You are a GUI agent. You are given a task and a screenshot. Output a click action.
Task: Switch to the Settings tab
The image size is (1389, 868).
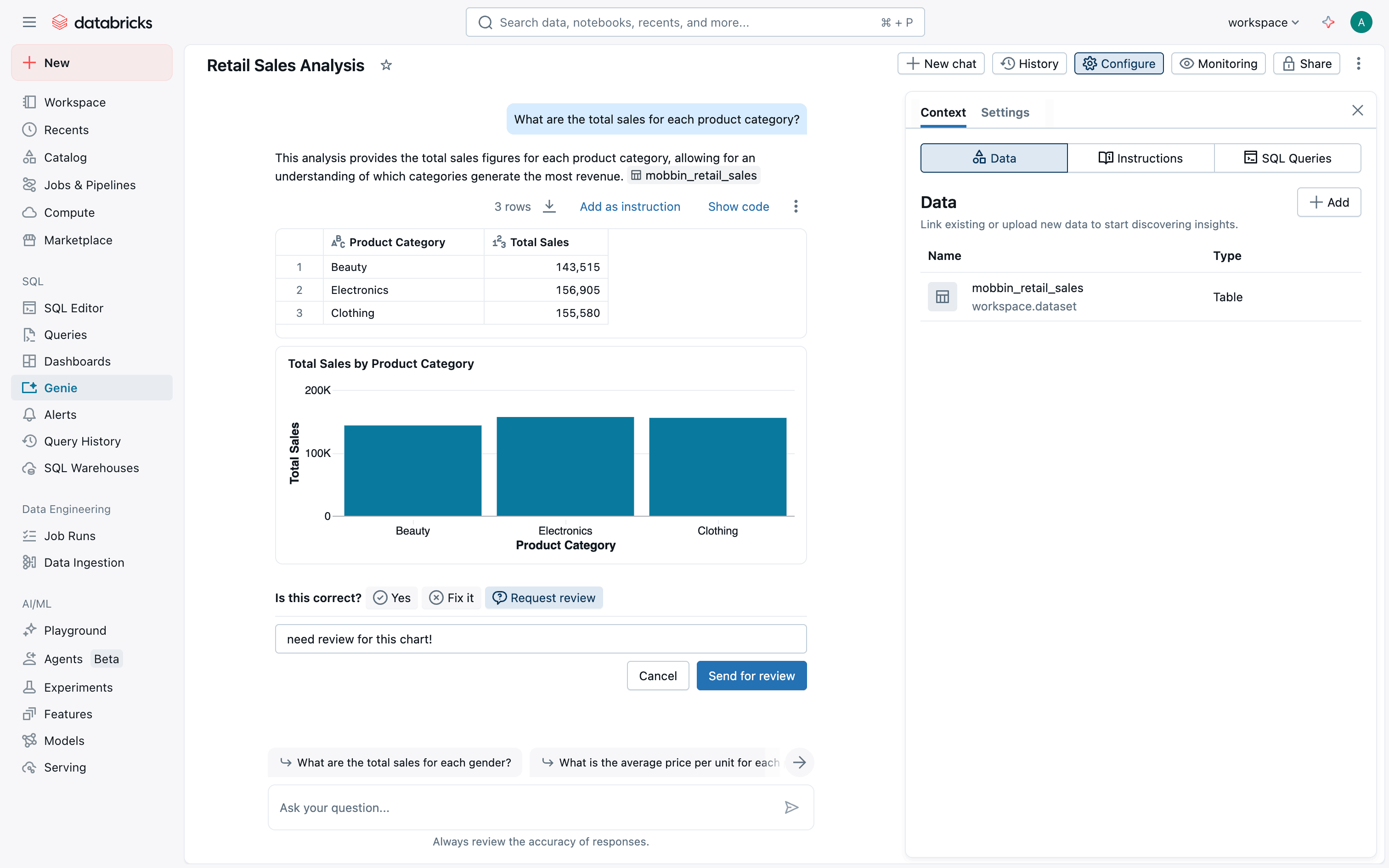tap(1005, 113)
